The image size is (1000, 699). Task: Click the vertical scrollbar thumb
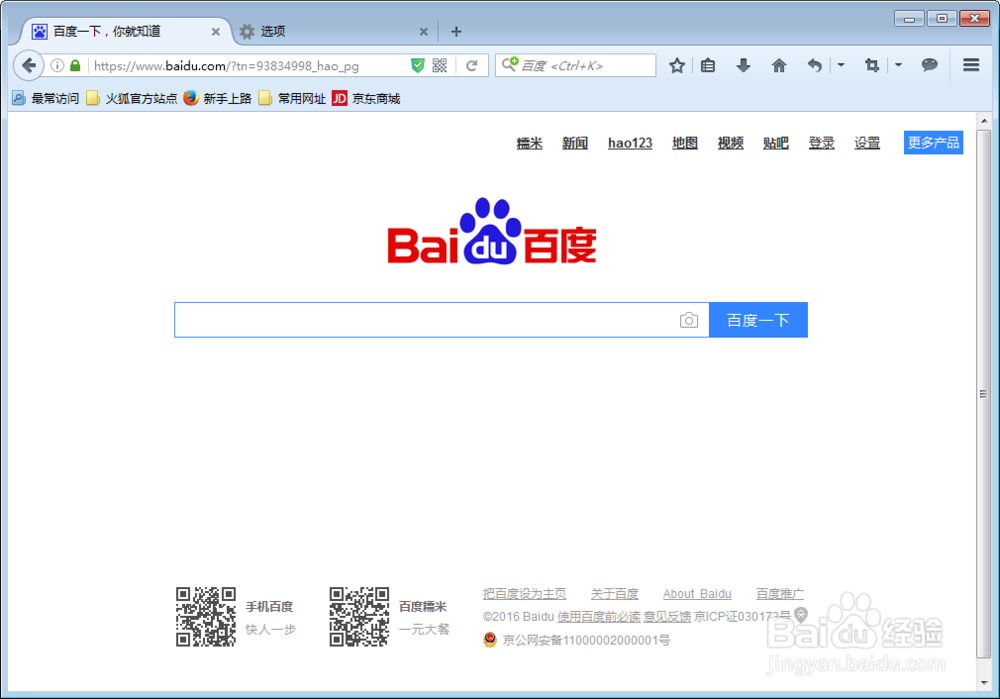pyautogui.click(x=983, y=394)
